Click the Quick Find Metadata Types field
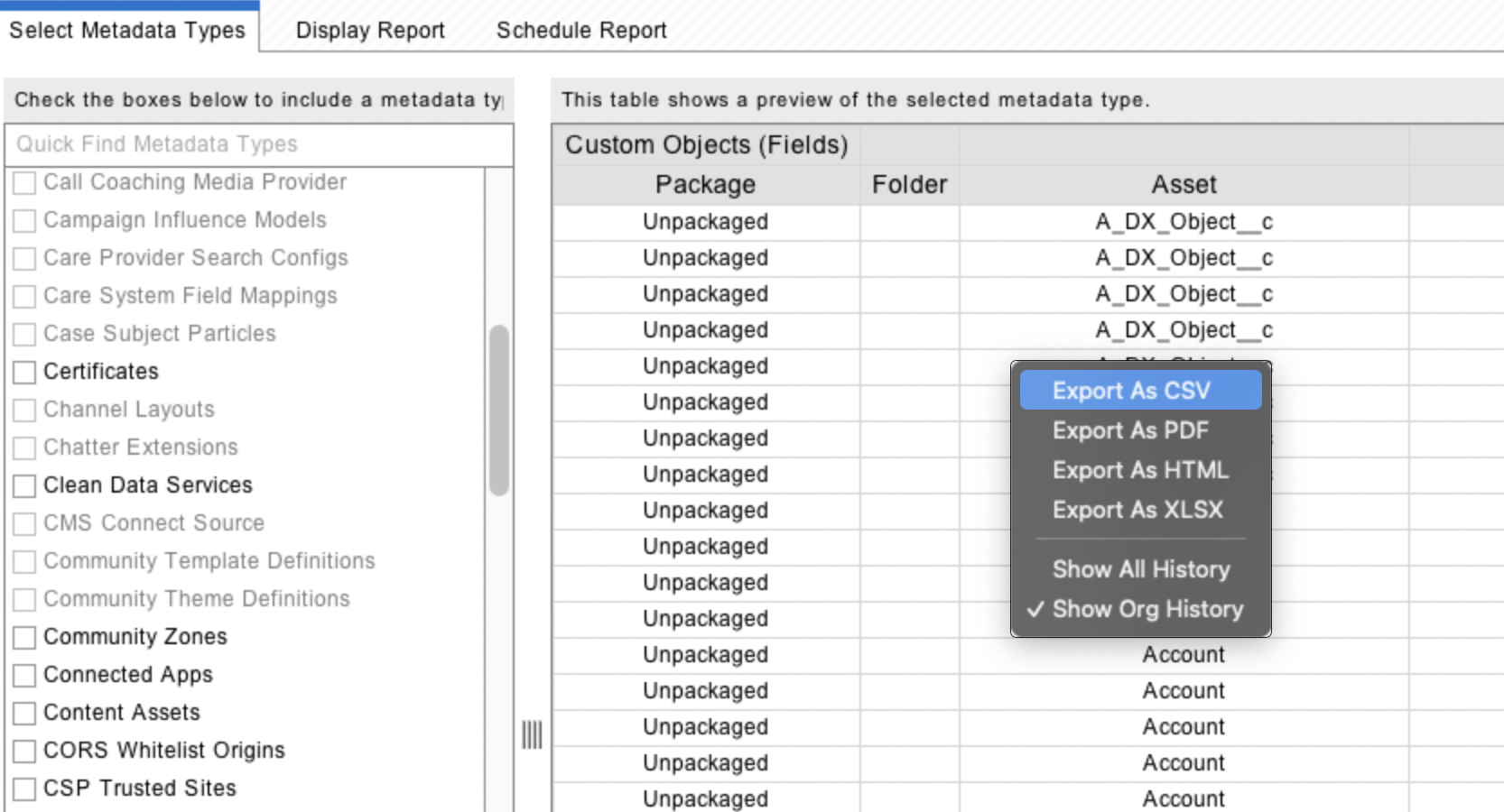This screenshot has width=1504, height=812. point(258,144)
